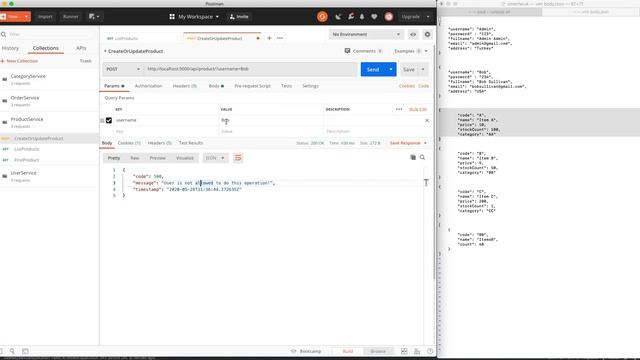Click the blue Send button
Screen dimensions: 640x360
[373, 69]
